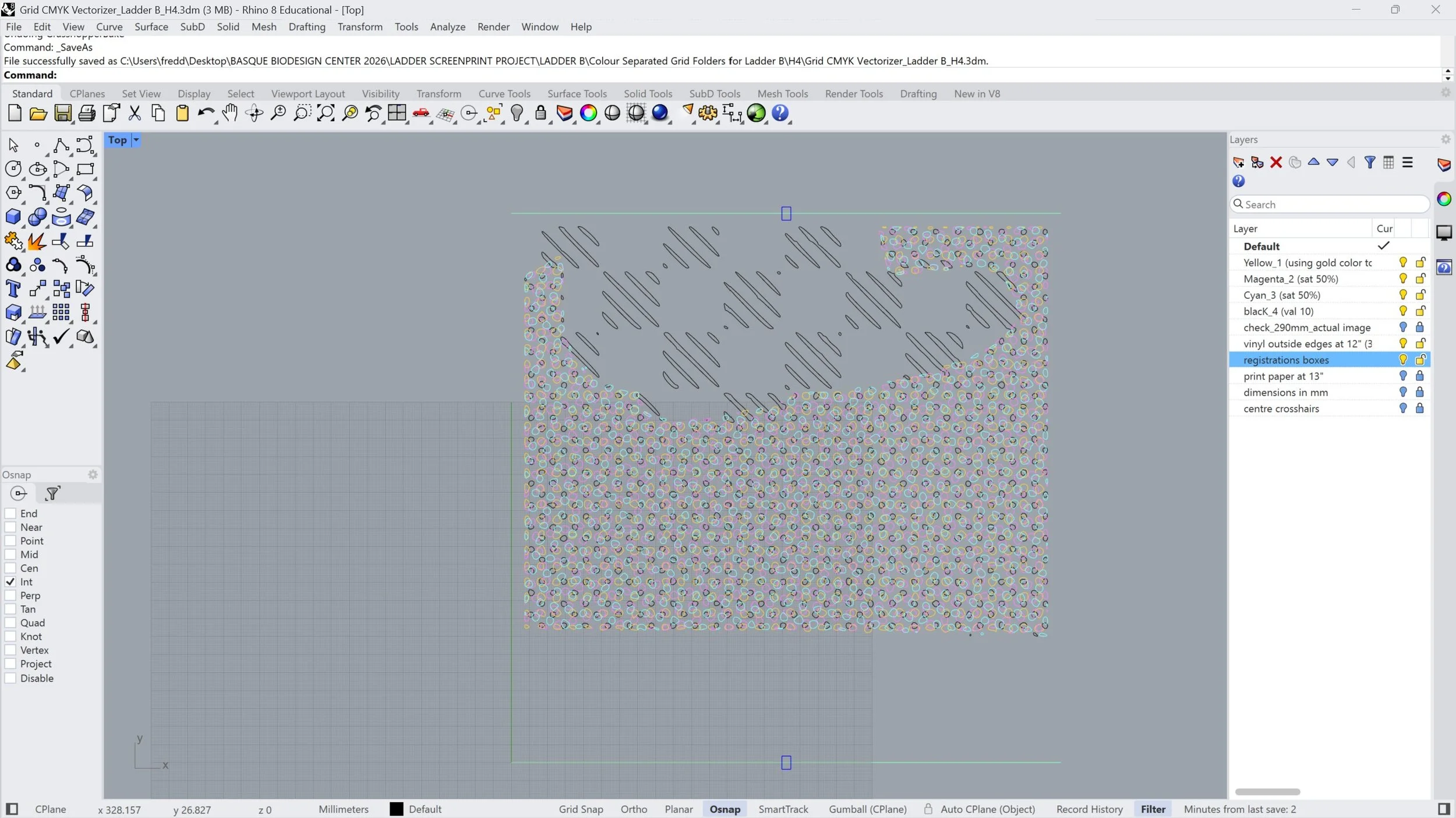The height and width of the screenshot is (818, 1456).
Task: Click the Layers search field
Action: click(x=1330, y=204)
